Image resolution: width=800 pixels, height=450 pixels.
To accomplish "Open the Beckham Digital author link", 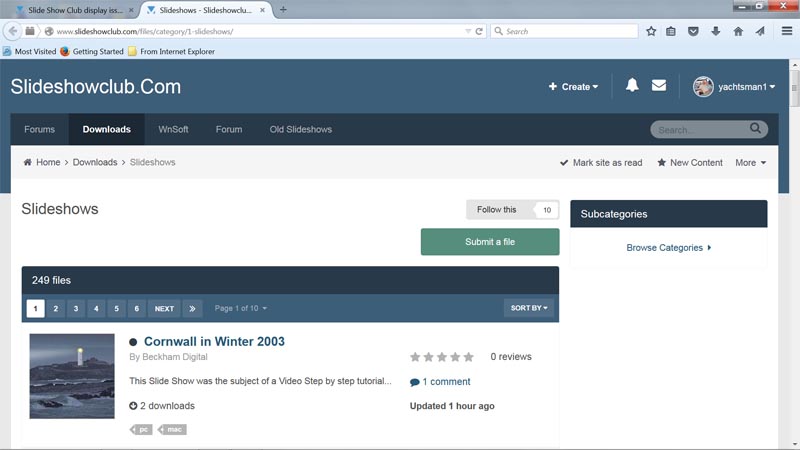I will pos(174,357).
